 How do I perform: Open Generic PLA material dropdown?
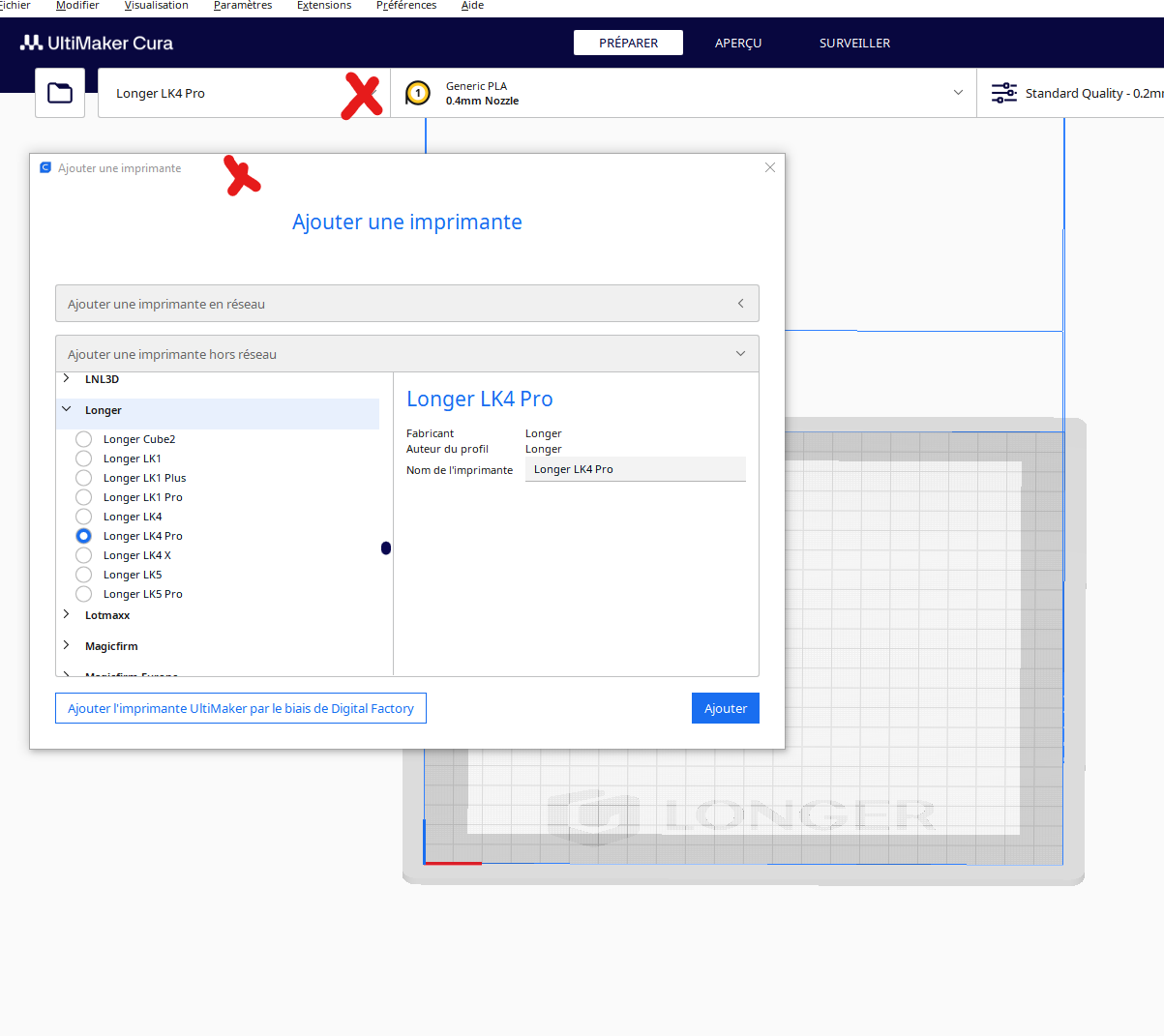pos(683,93)
